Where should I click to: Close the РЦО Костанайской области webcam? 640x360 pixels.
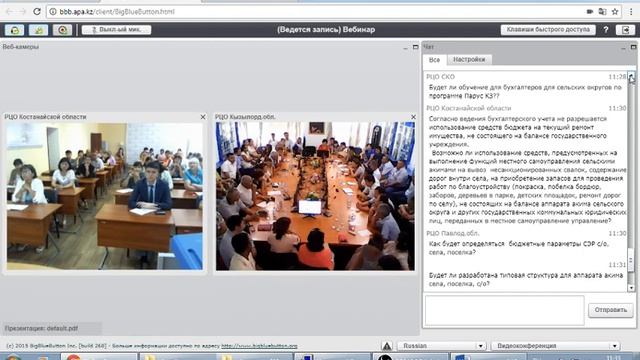(x=203, y=117)
